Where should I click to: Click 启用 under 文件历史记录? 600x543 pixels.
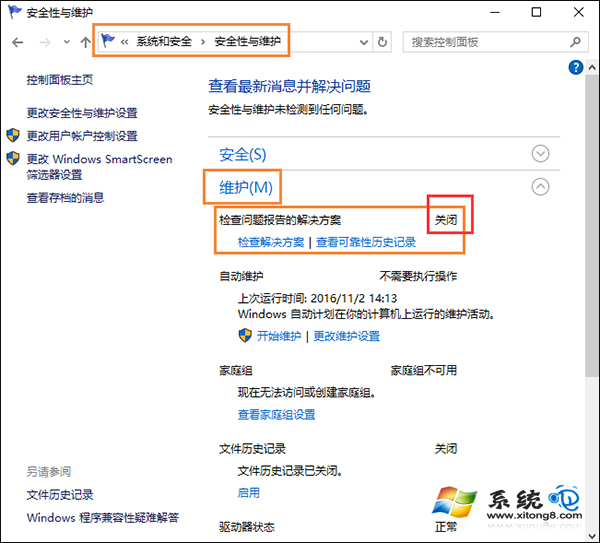pyautogui.click(x=249, y=492)
